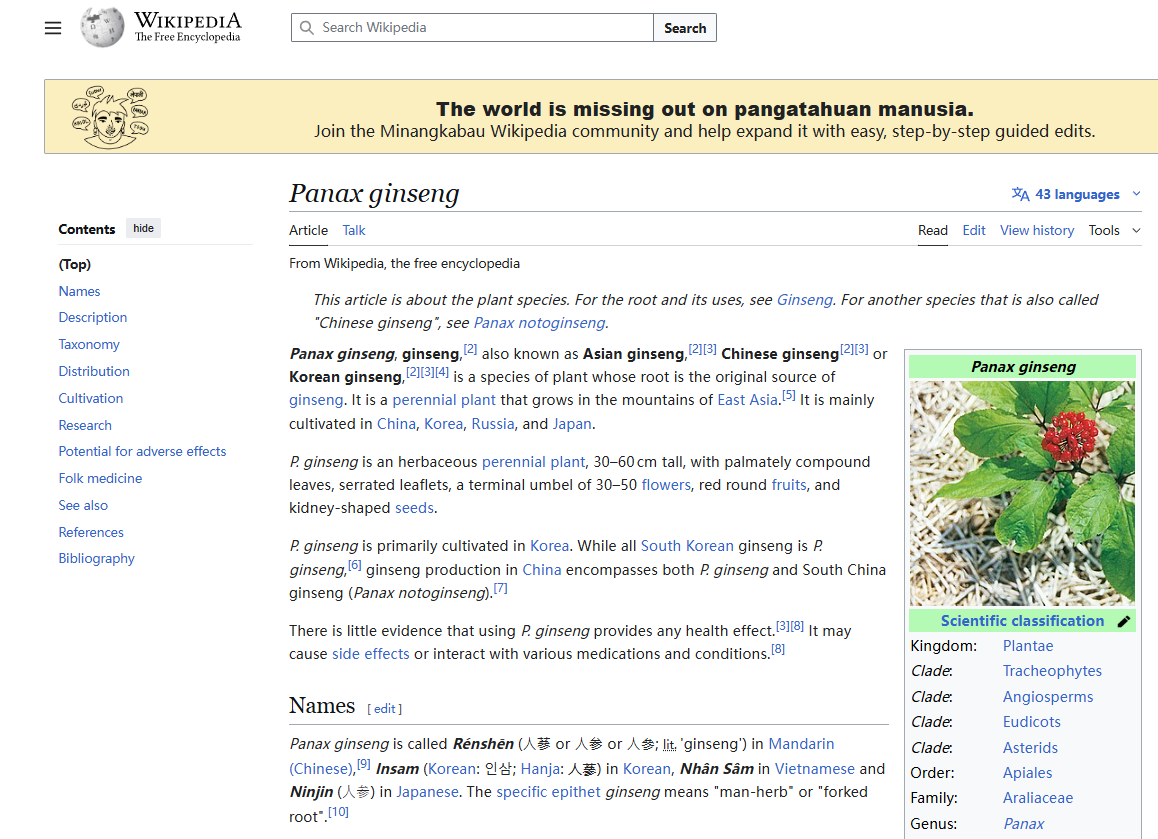
Task: Expand the 43 languages dropdown
Action: (1136, 194)
